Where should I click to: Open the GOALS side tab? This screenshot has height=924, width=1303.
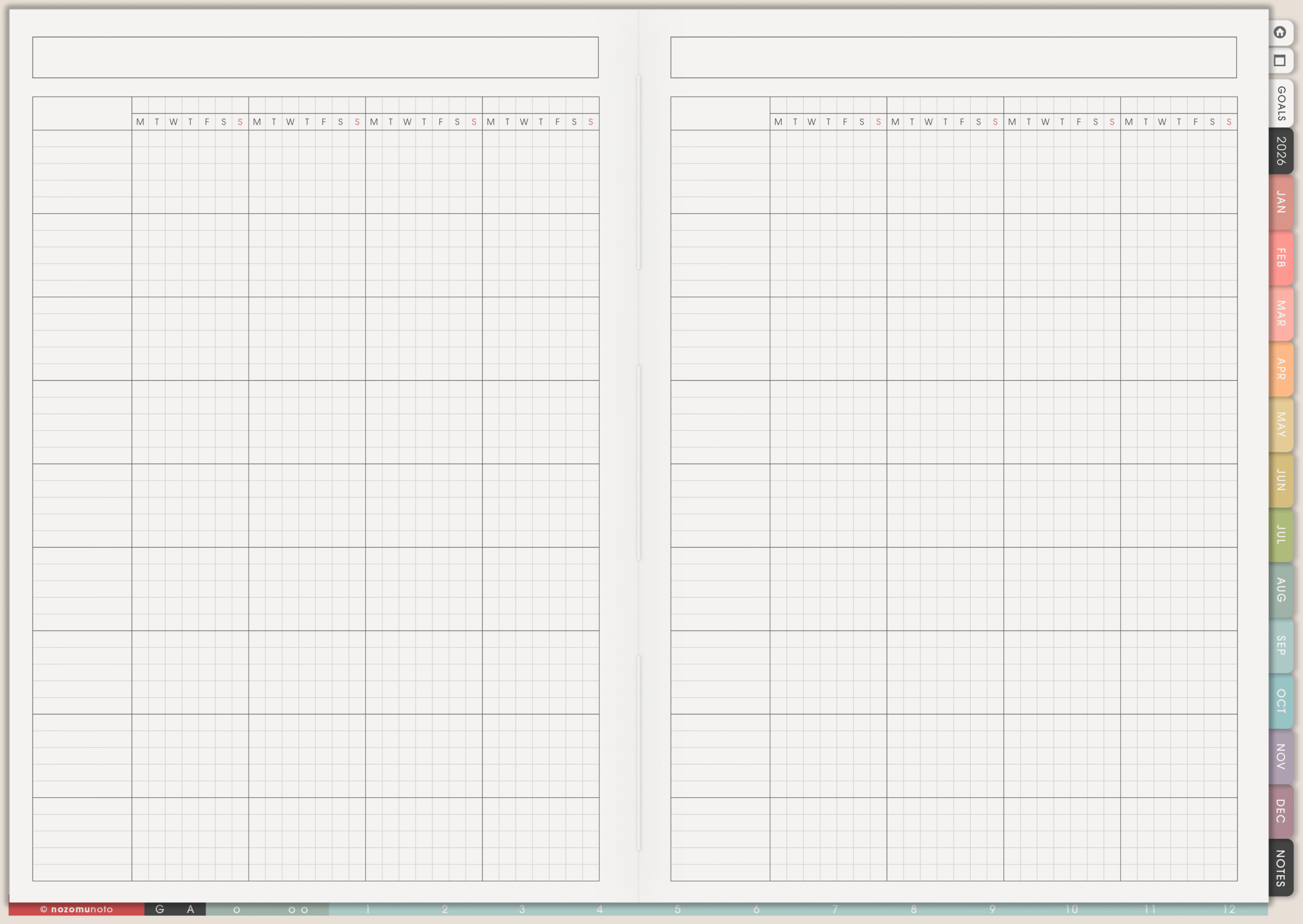tap(1281, 104)
